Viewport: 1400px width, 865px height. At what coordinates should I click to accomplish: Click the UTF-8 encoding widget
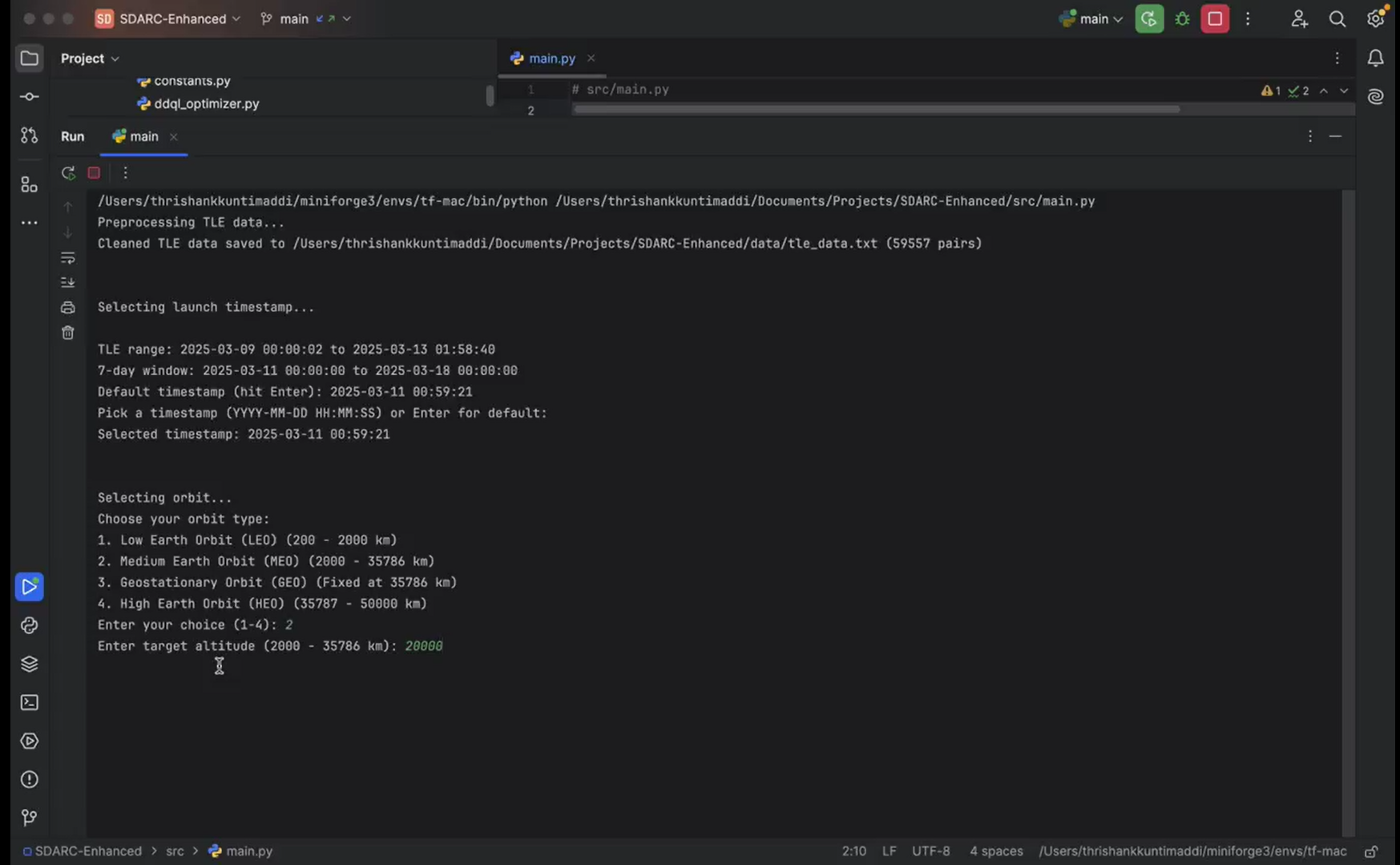coord(930,851)
